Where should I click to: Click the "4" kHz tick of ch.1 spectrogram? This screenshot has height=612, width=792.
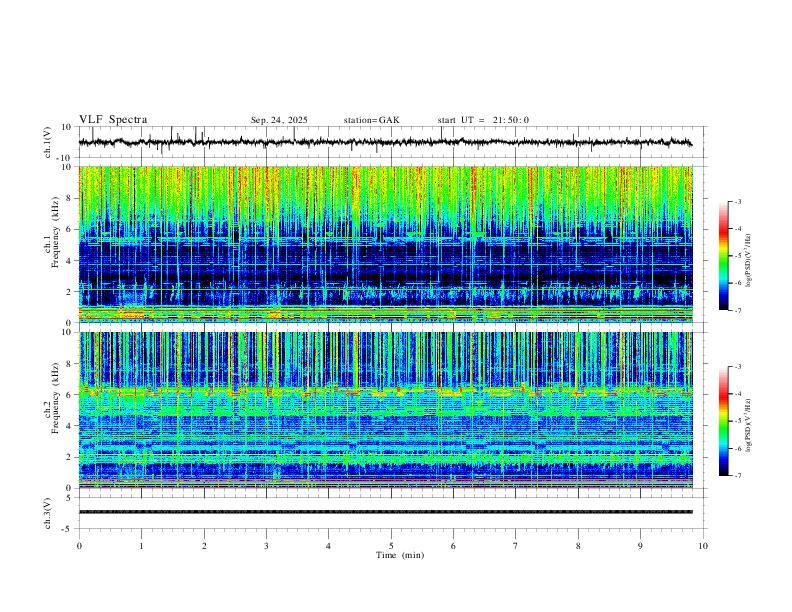coord(69,261)
